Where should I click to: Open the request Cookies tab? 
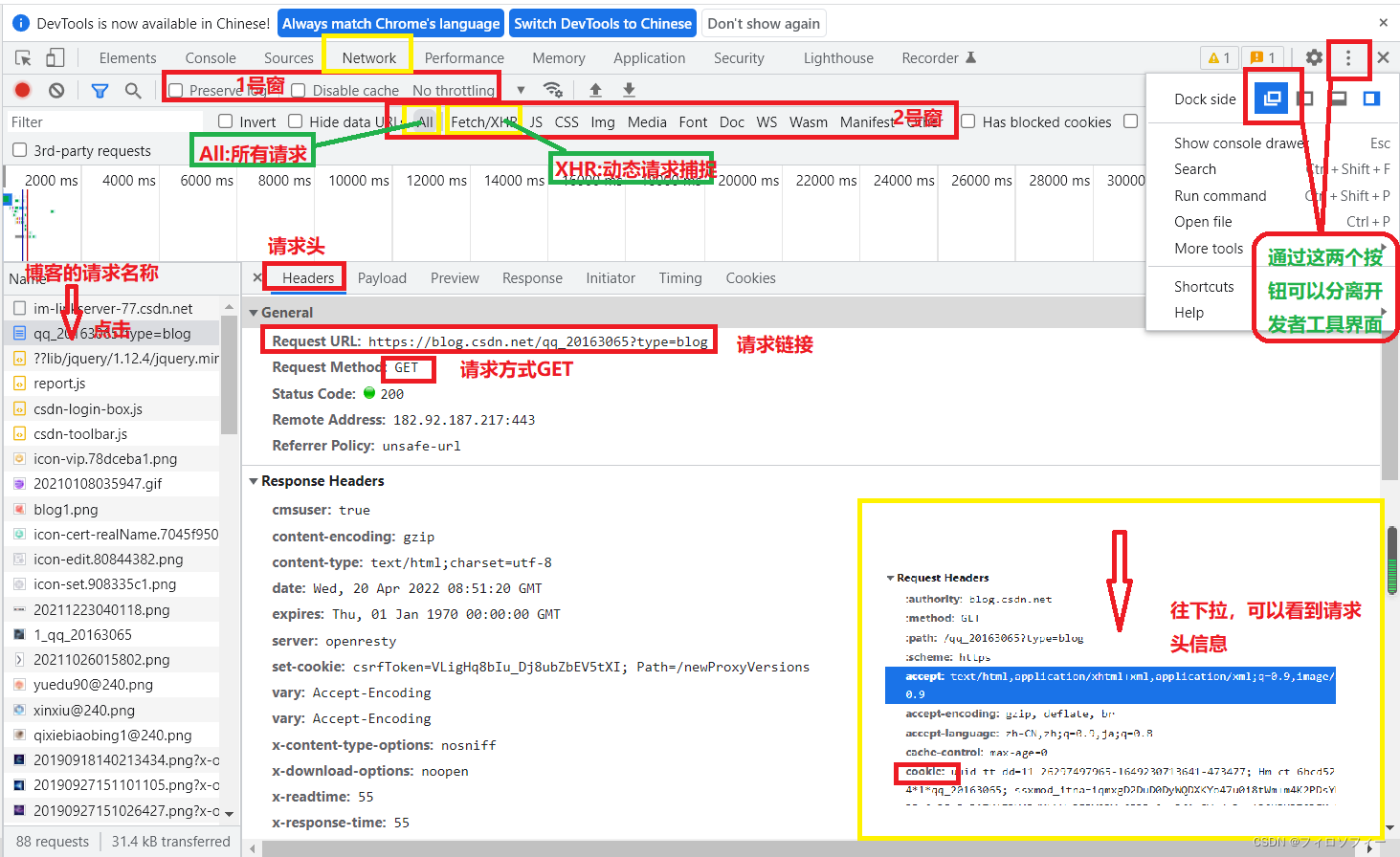(750, 278)
